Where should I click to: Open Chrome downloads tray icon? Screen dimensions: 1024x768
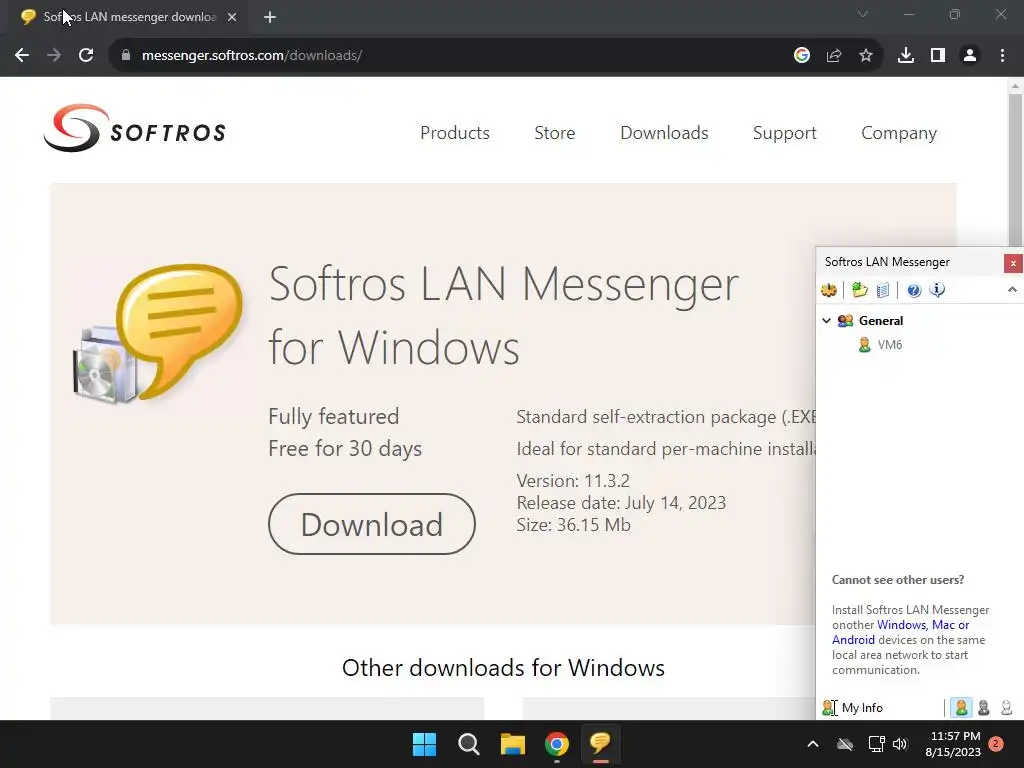pyautogui.click(x=906, y=56)
